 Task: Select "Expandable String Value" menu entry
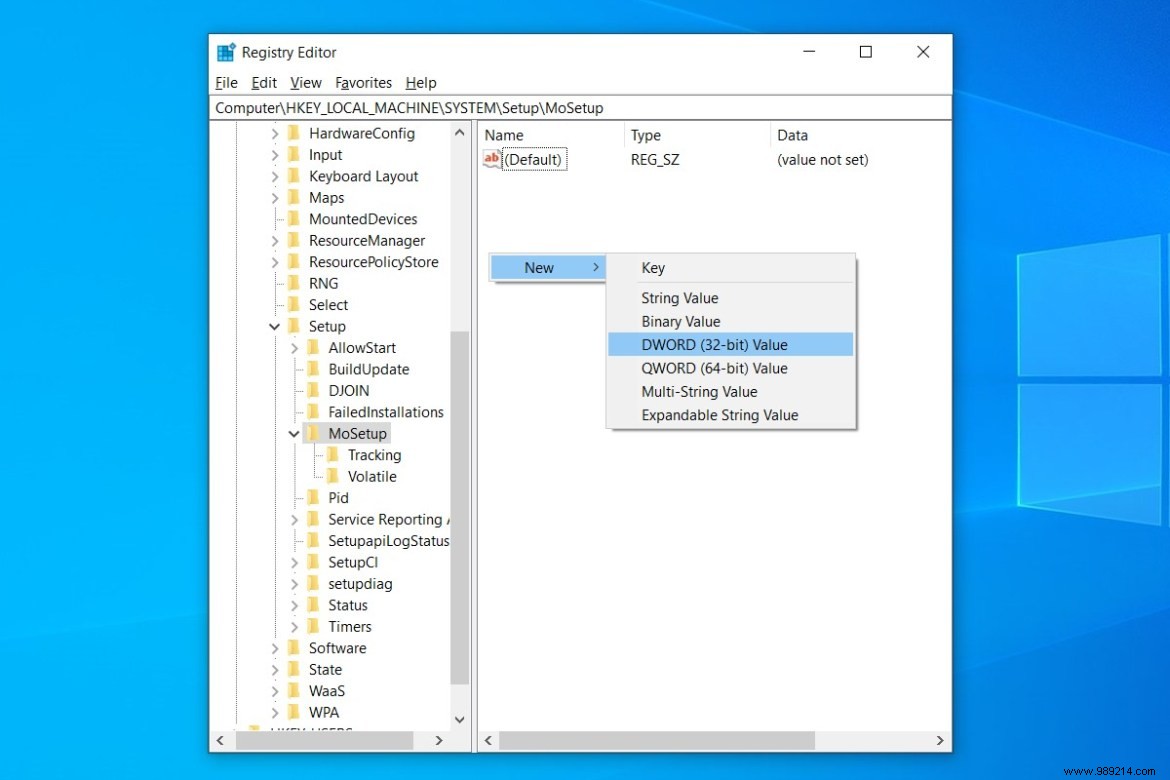tap(719, 415)
